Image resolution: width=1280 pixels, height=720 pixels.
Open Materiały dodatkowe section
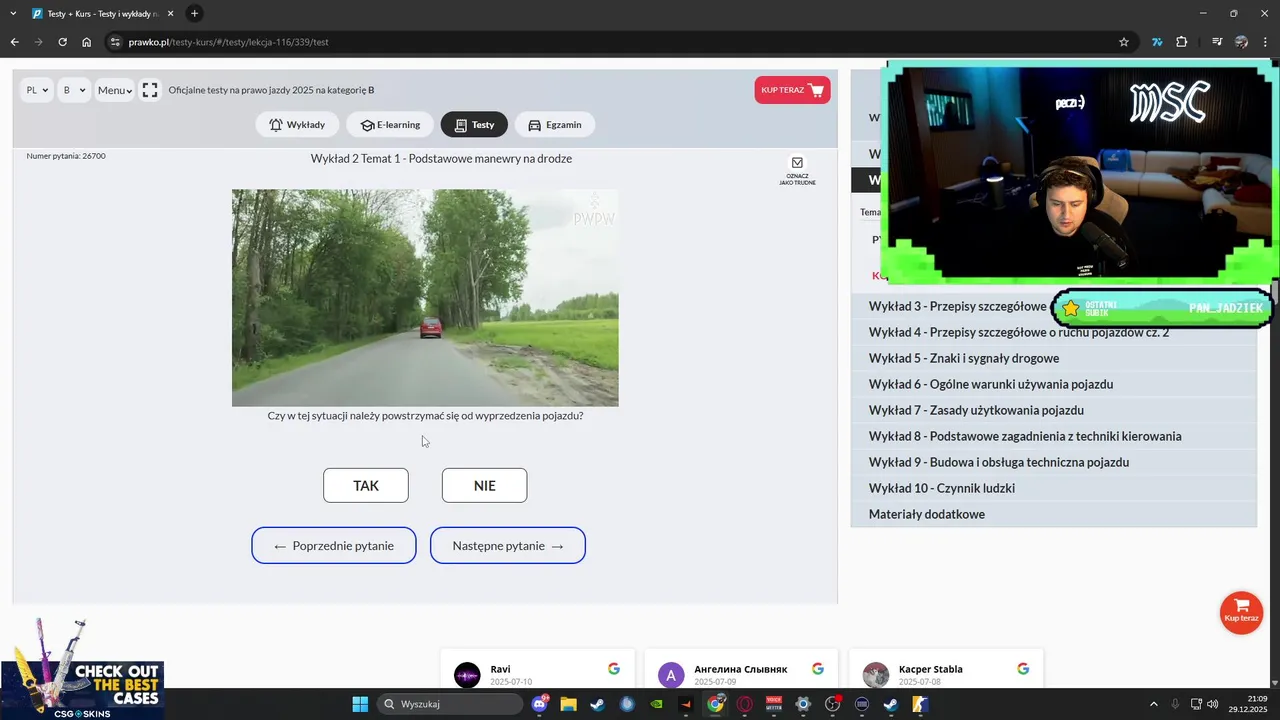[1053, 514]
